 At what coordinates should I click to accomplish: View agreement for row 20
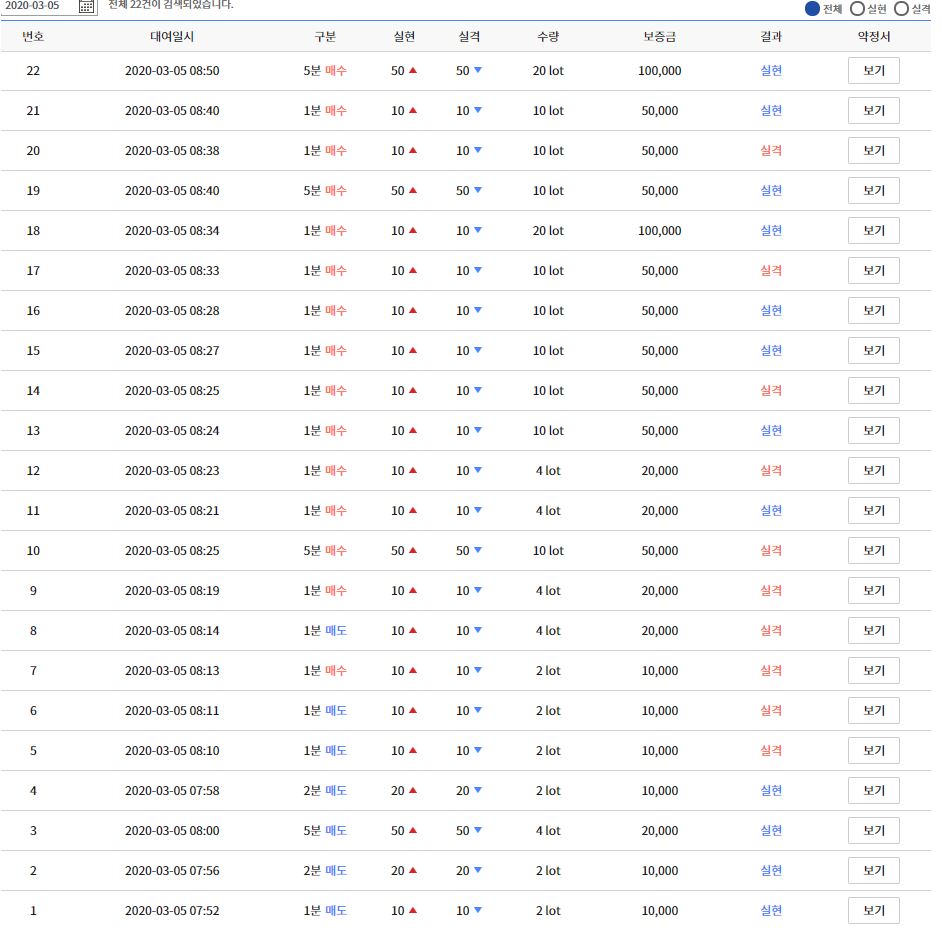tap(874, 150)
